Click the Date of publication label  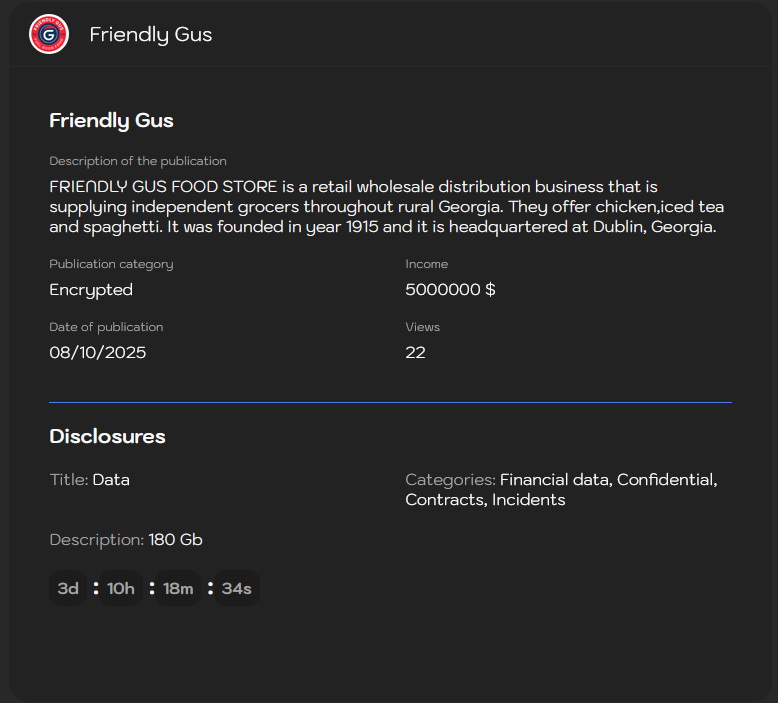click(x=106, y=327)
